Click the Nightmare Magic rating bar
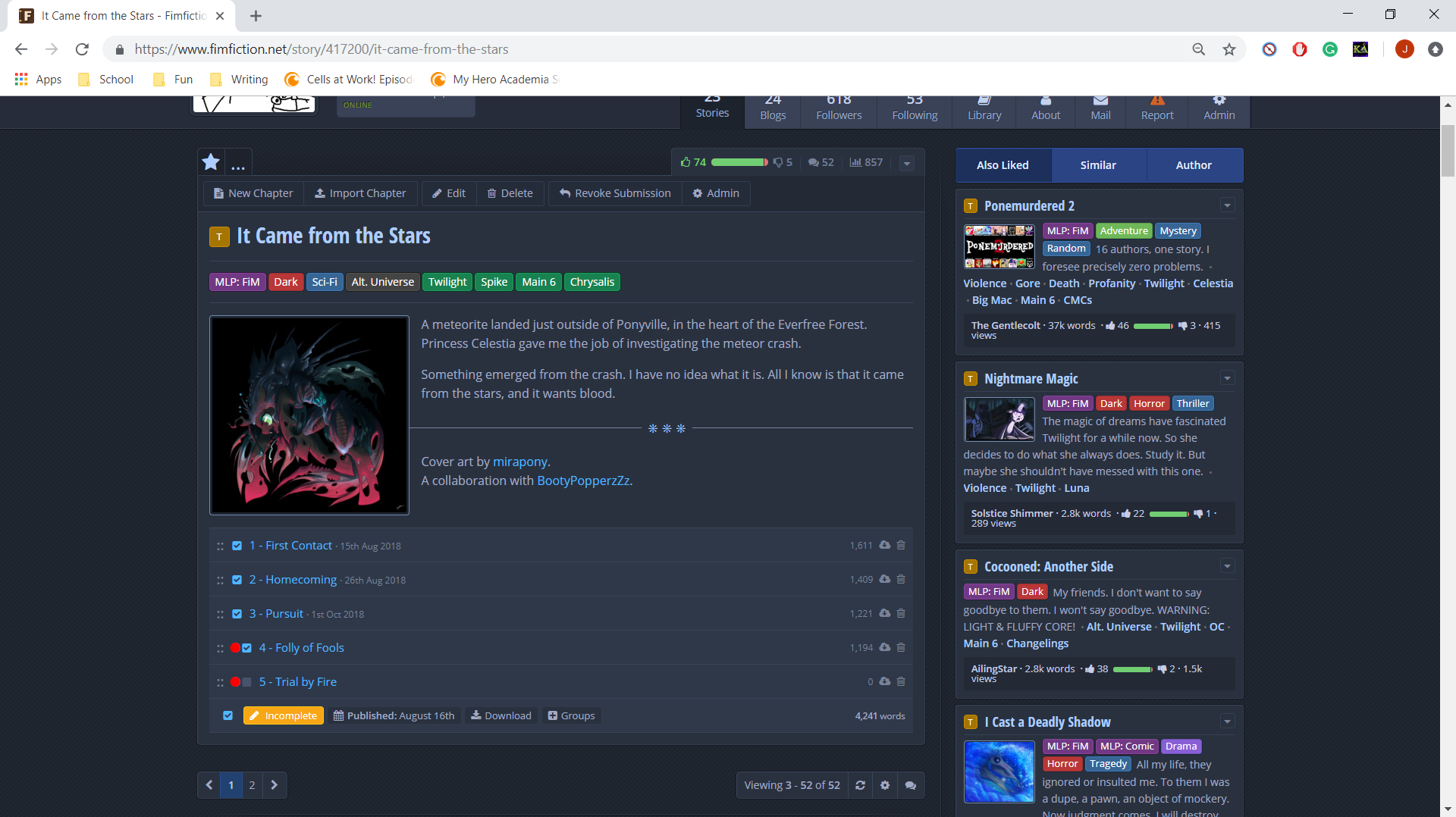 click(1169, 514)
